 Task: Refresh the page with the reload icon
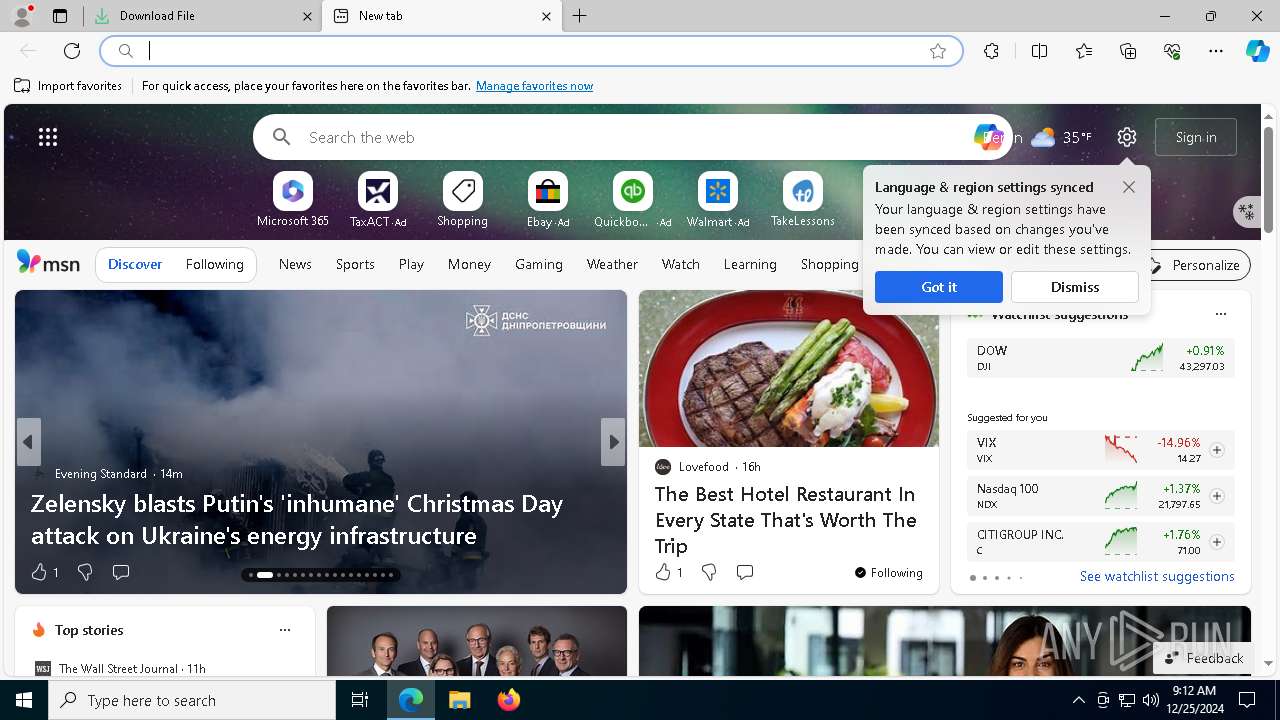point(72,51)
